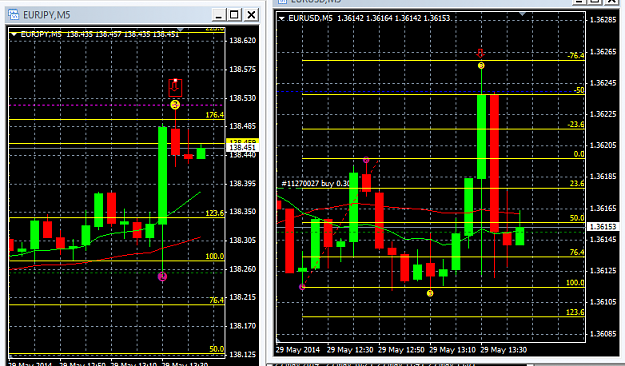Click the 123.6 Fibonacci label on EURUSD chart
This screenshot has width=625, height=366.
575,312
